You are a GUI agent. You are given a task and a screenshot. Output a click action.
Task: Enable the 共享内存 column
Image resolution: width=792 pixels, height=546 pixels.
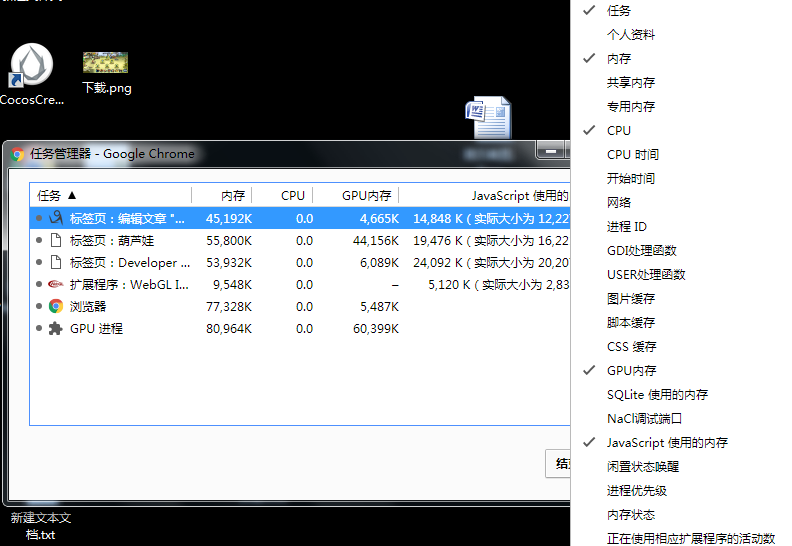point(631,82)
